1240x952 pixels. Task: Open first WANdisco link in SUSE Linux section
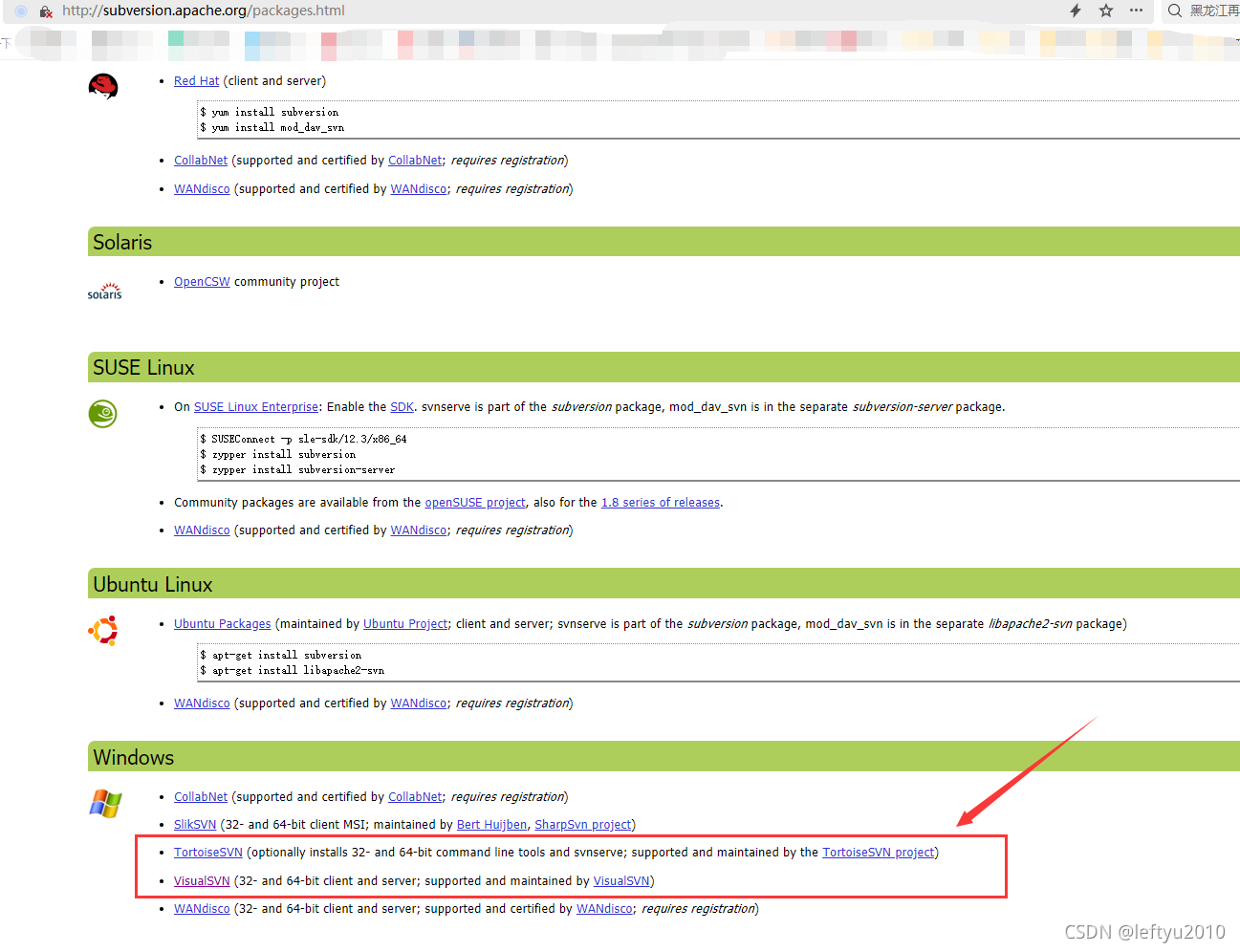[x=202, y=530]
